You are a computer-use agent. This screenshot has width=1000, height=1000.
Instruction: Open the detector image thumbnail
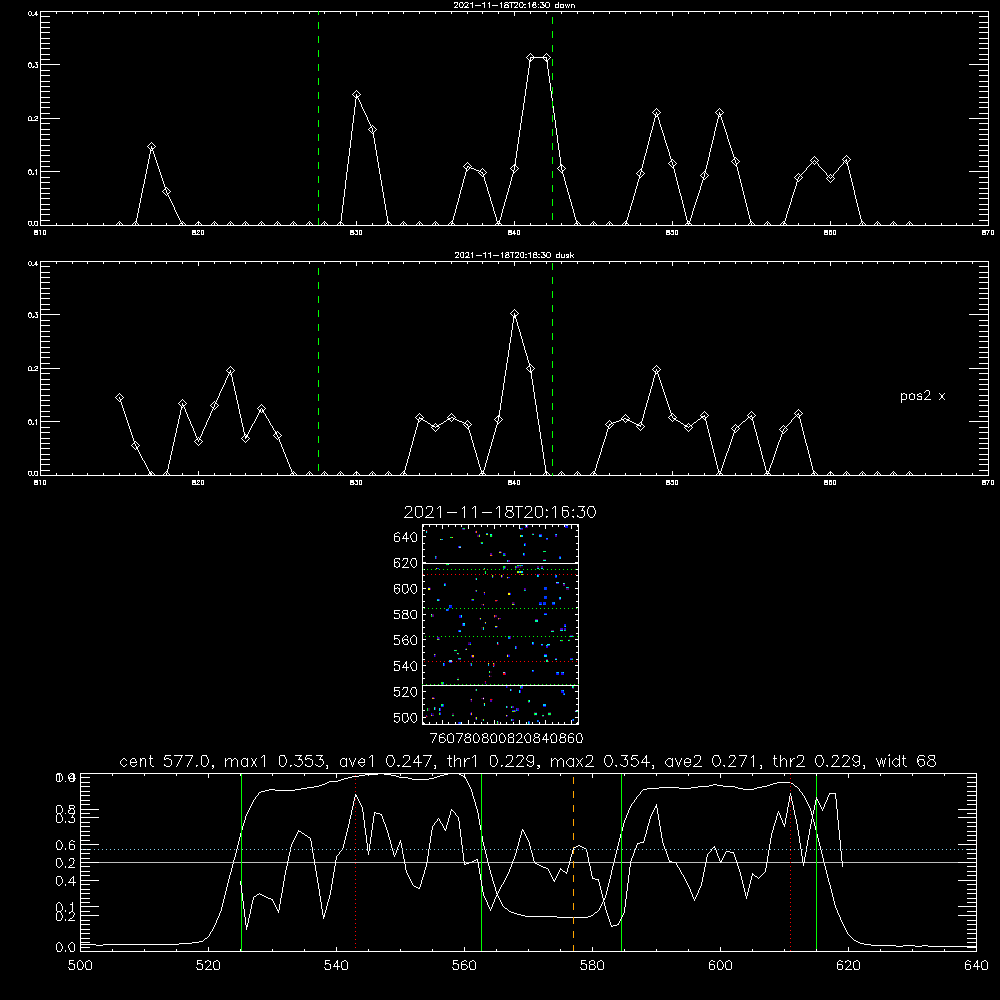500,624
